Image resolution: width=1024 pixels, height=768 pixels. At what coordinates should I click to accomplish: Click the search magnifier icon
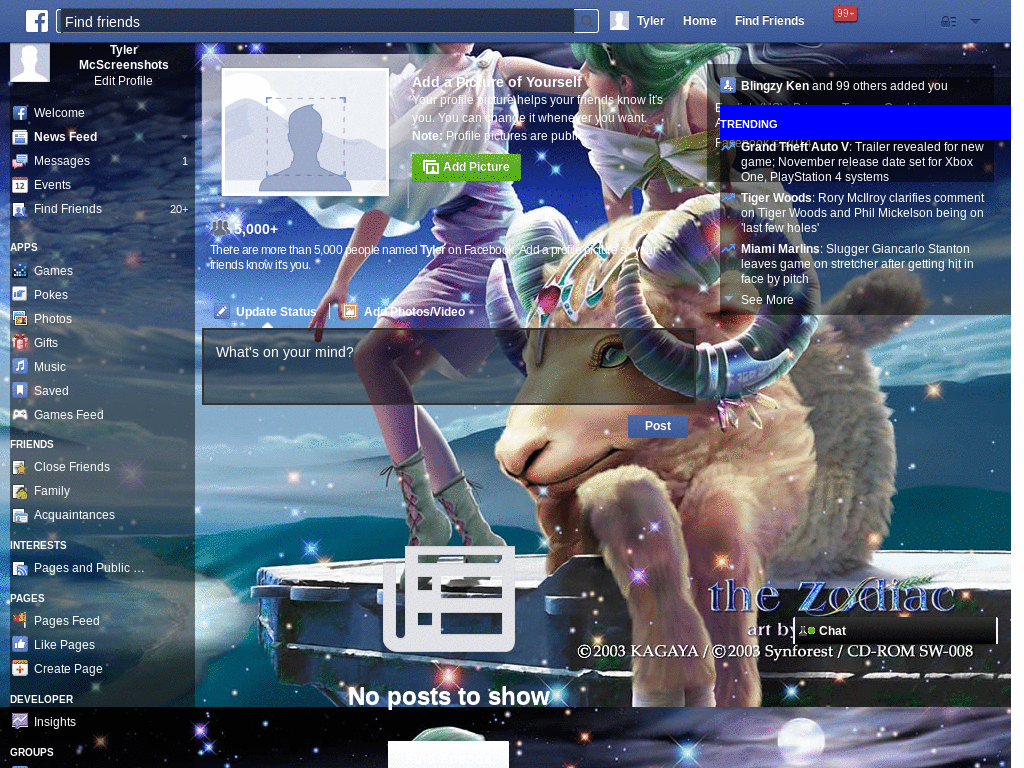pos(586,22)
